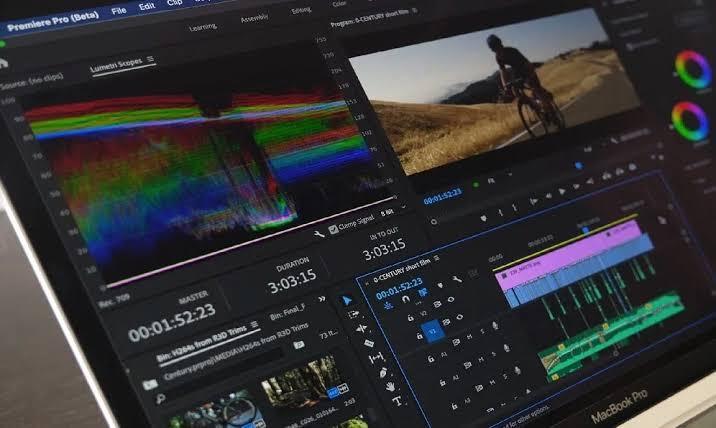Click Go to Out point button
Viewport: 716px width, 428px height.
590,181
